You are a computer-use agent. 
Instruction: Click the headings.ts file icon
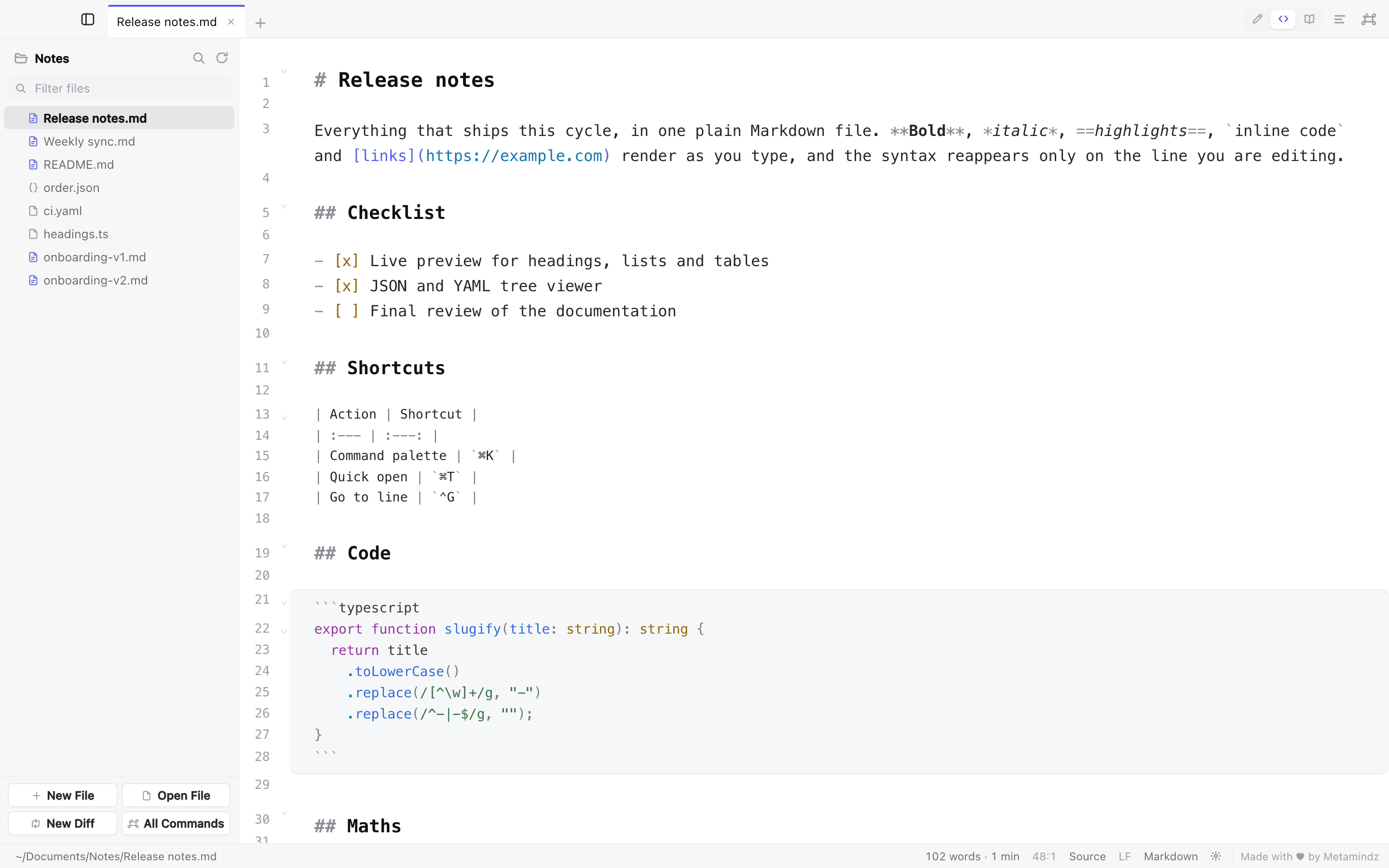pyautogui.click(x=33, y=234)
